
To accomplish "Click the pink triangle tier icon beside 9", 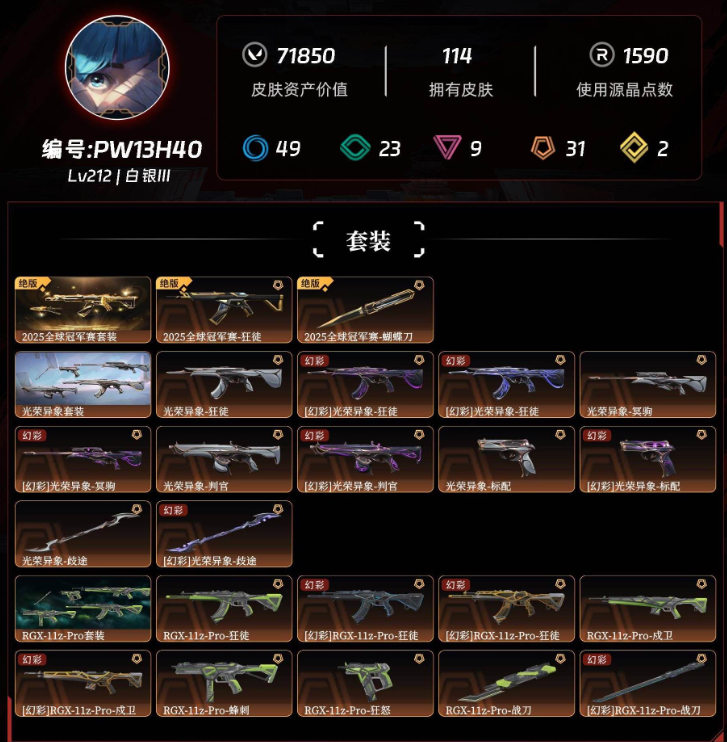I will (x=447, y=147).
